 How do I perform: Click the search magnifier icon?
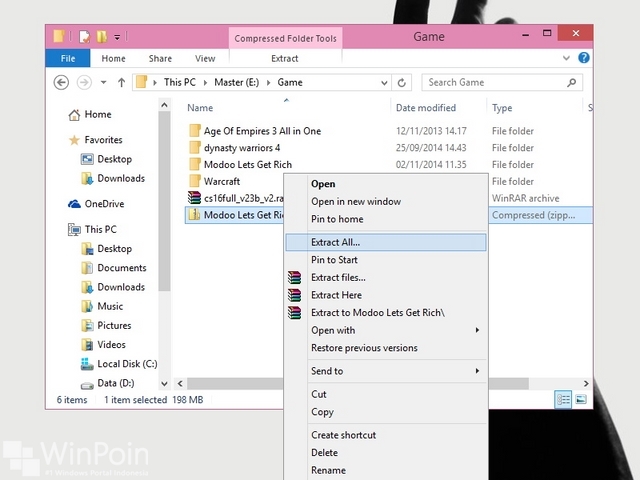pos(571,82)
